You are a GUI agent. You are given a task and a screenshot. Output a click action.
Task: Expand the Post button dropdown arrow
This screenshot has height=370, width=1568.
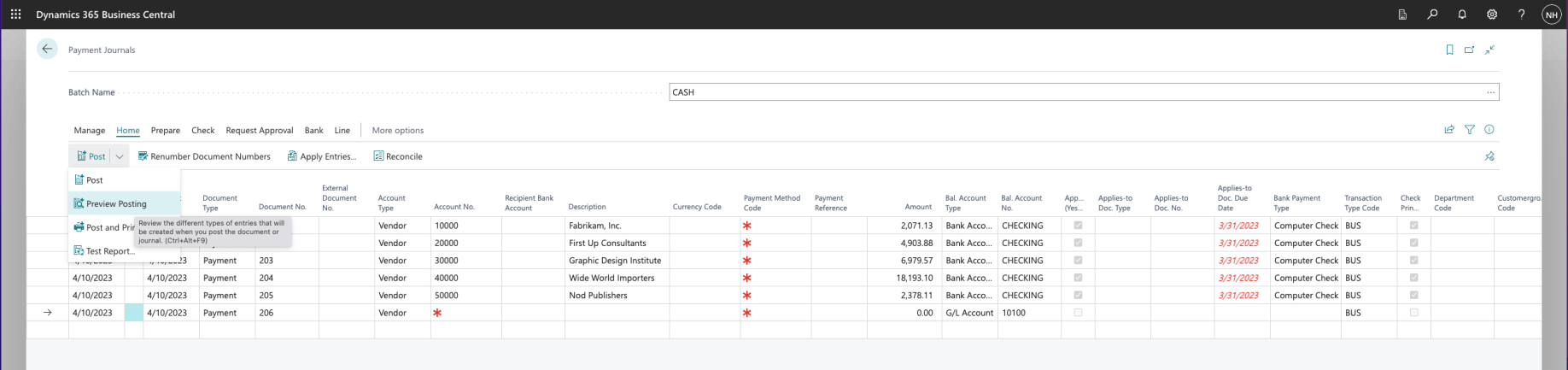coord(120,156)
